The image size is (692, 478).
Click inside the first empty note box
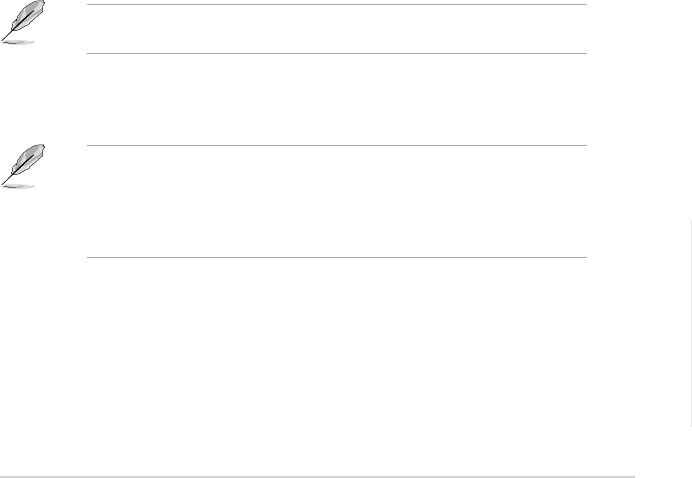click(x=336, y=29)
